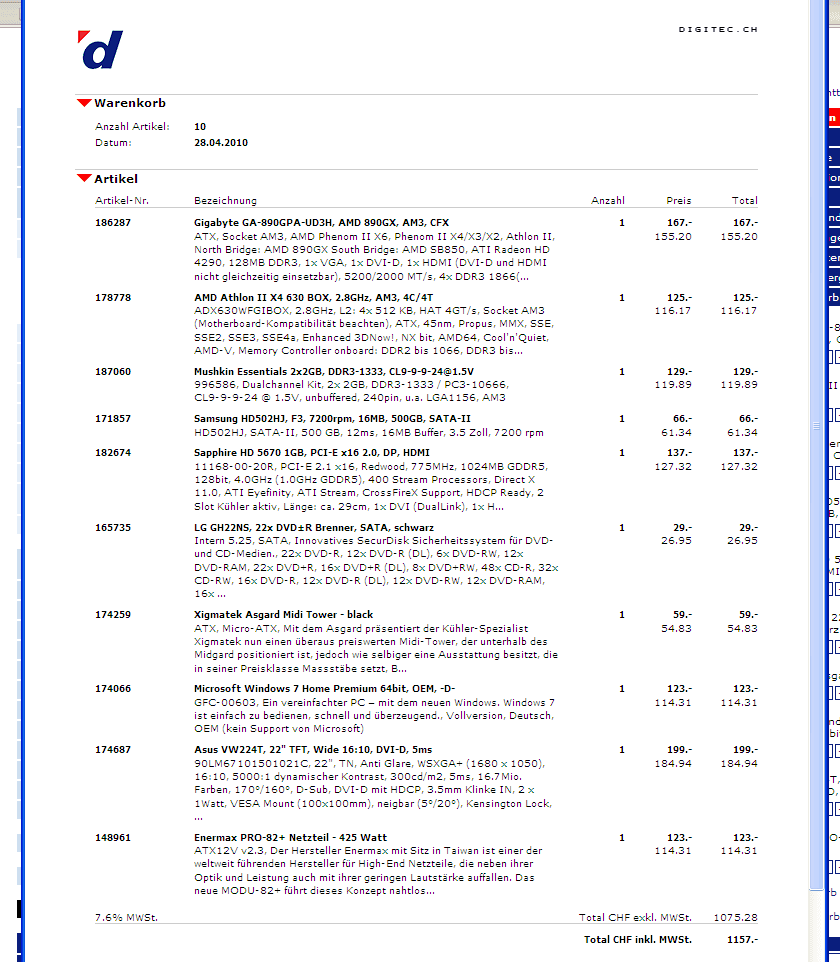
Task: Click the subtotal amount 1075.28
Action: [736, 918]
